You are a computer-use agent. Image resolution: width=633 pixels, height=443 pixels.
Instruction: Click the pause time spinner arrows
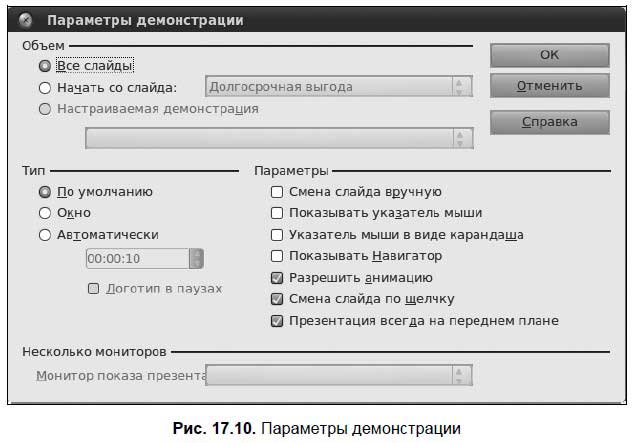point(197,259)
